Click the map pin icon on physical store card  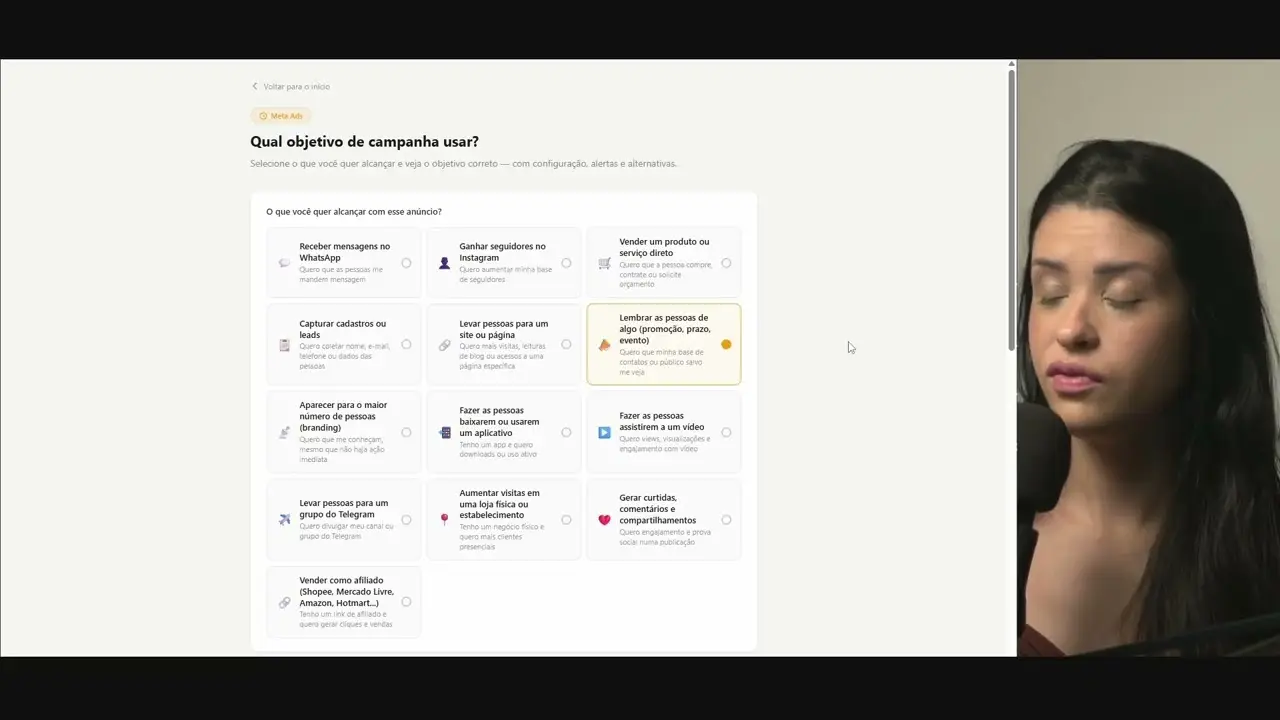click(444, 520)
